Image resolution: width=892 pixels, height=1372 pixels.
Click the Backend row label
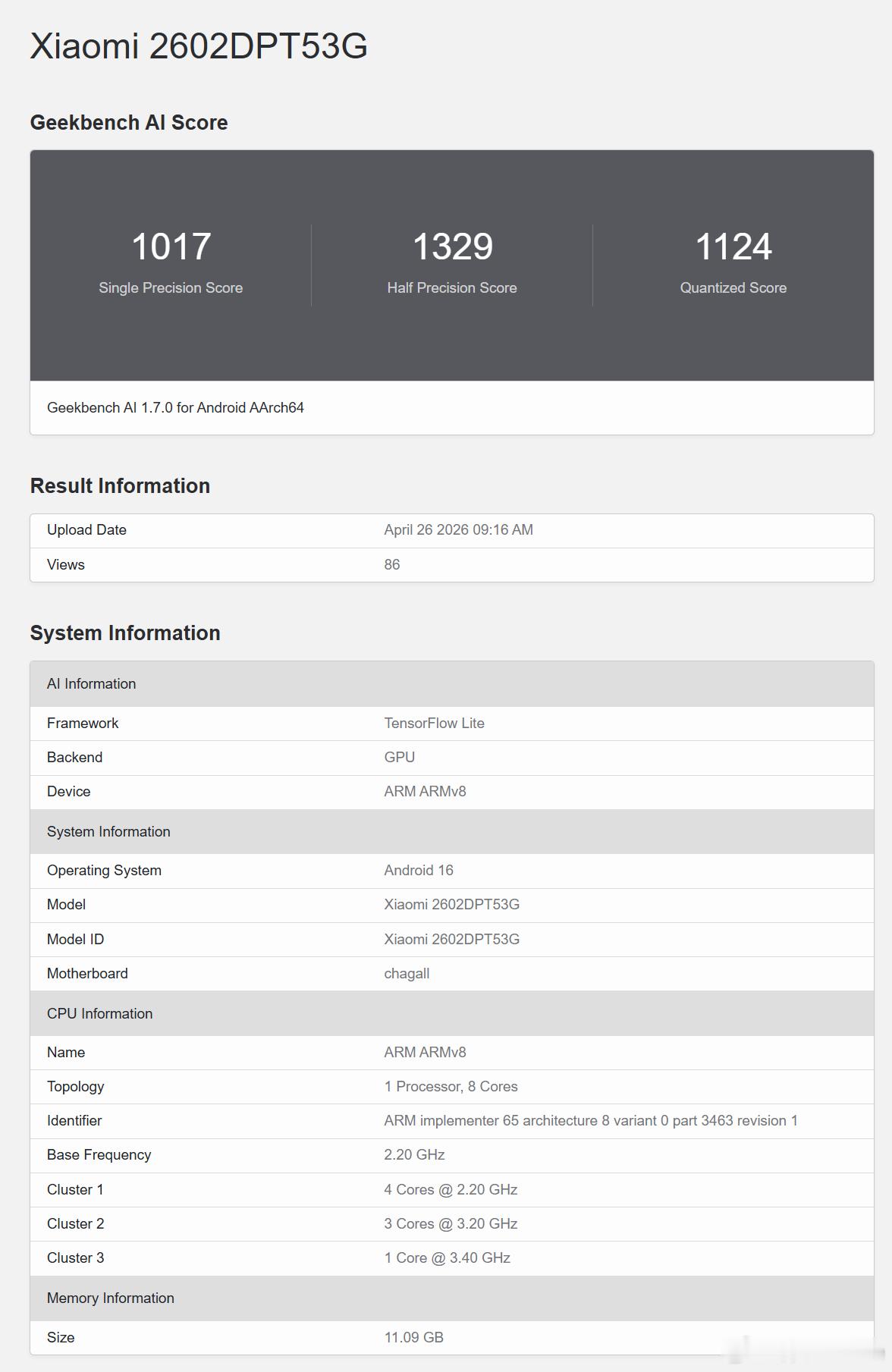coord(74,757)
